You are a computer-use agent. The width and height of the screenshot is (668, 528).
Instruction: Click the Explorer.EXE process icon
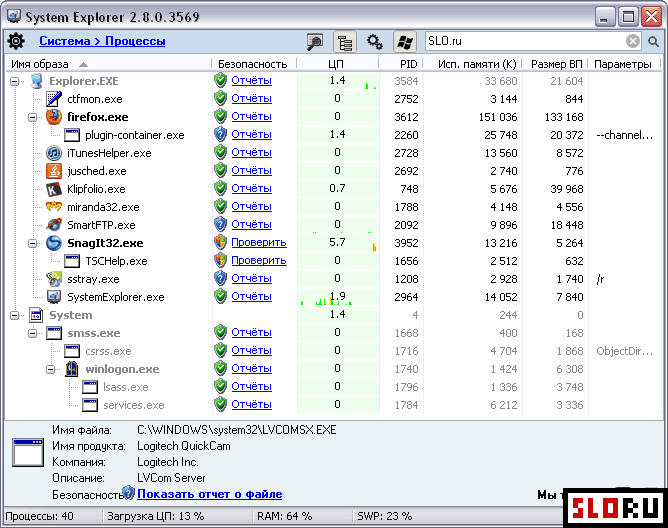tap(37, 81)
